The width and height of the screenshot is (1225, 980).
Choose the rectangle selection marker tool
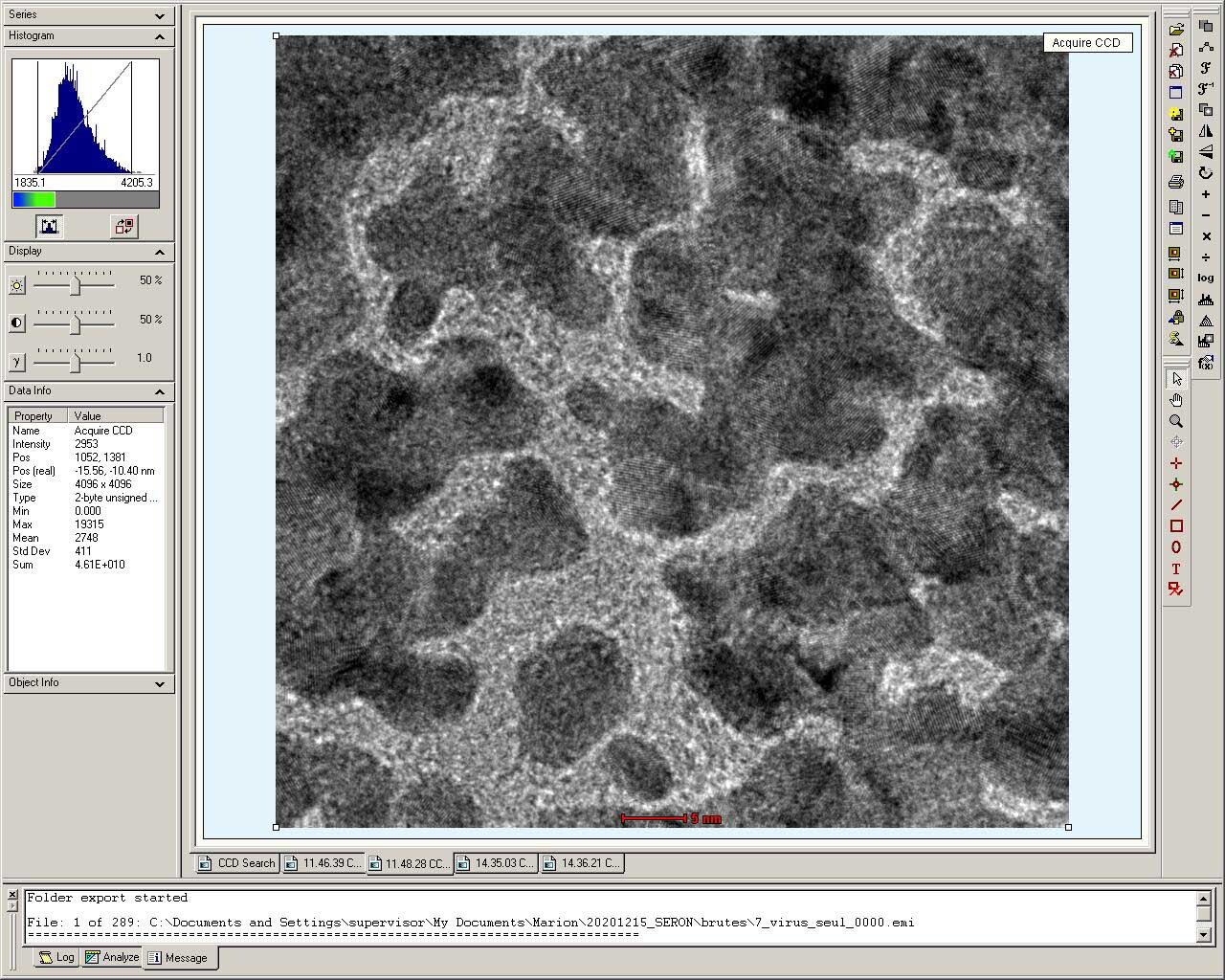pos(1176,526)
